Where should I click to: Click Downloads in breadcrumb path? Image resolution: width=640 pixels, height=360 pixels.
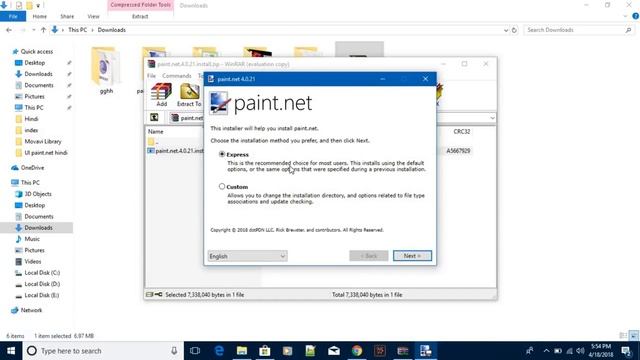click(111, 30)
